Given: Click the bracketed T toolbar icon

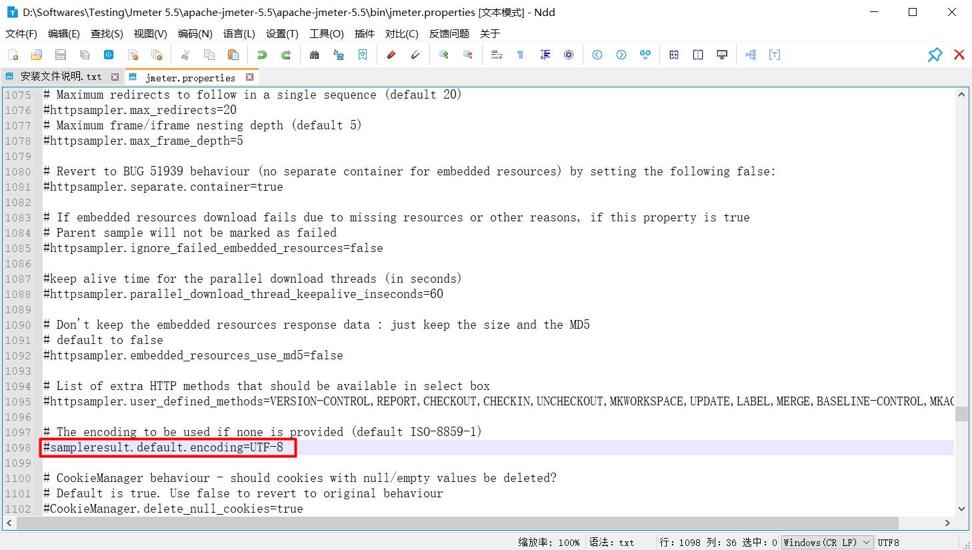Looking at the screenshot, I should click(775, 55).
